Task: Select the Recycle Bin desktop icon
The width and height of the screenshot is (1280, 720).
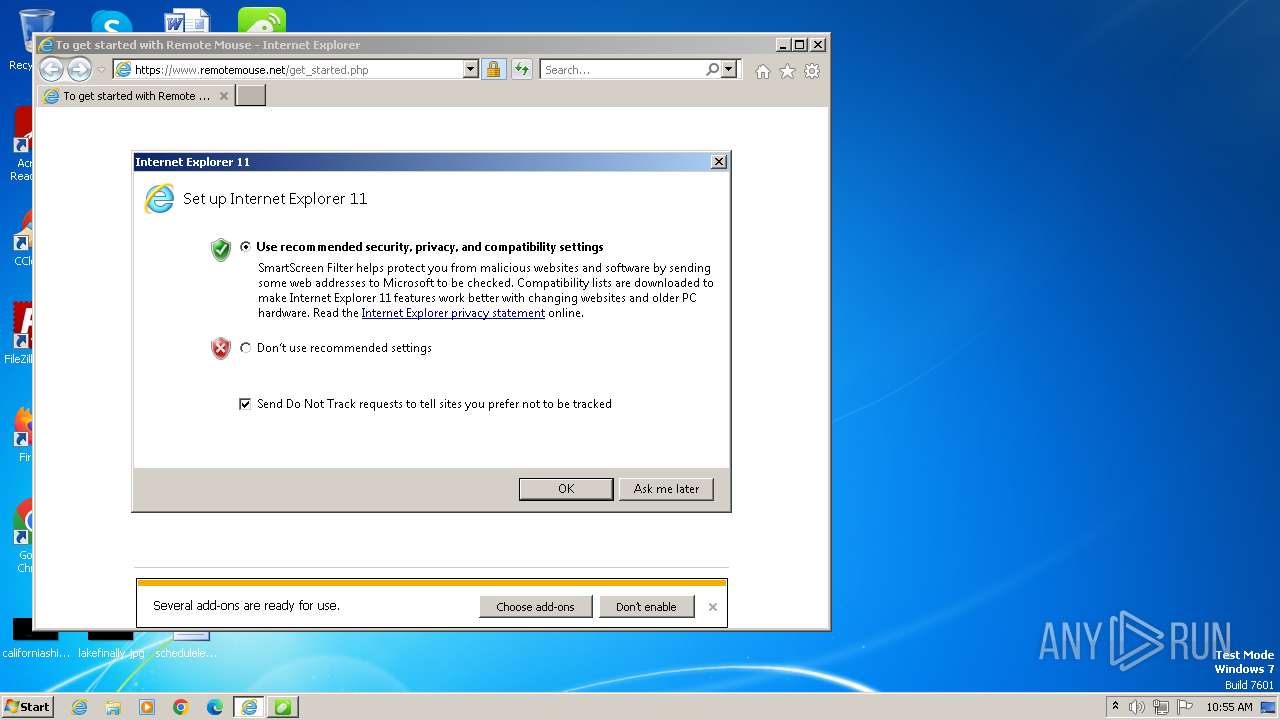Action: coord(36,30)
